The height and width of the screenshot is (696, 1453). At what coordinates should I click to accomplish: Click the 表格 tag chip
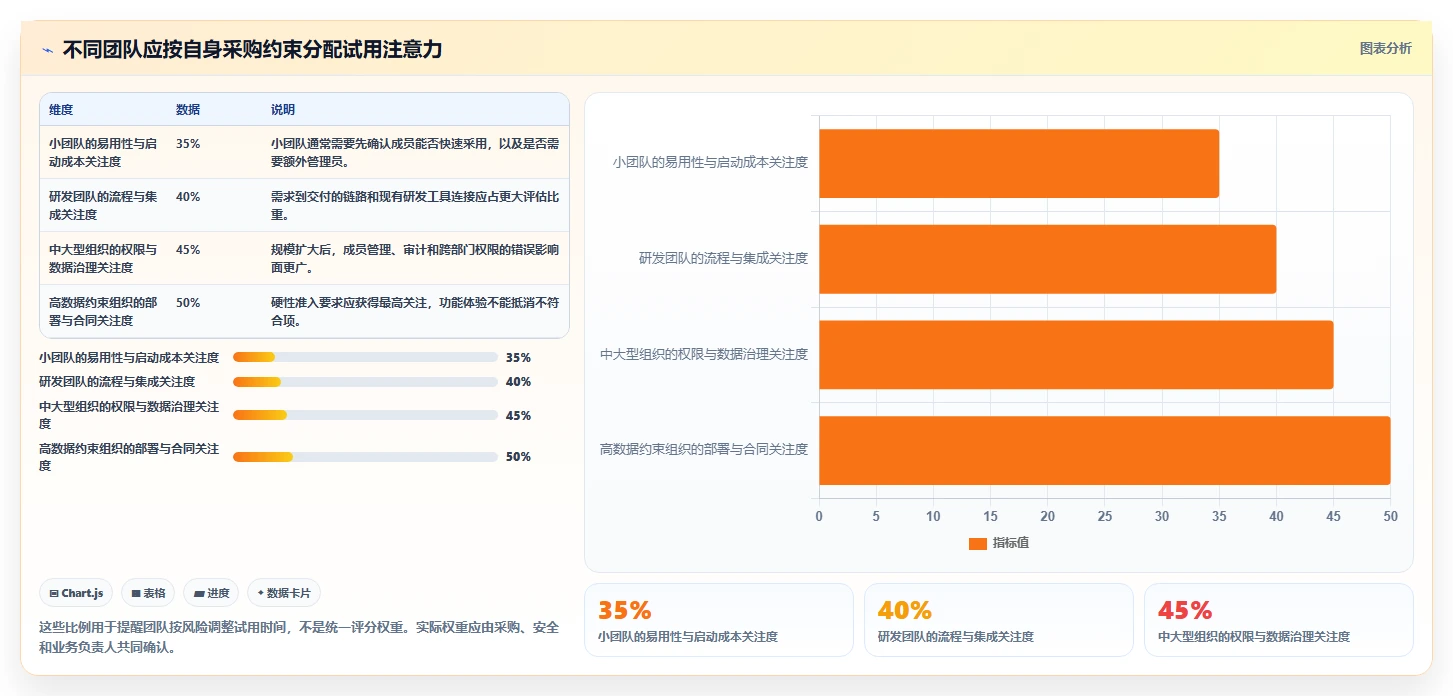click(x=148, y=593)
